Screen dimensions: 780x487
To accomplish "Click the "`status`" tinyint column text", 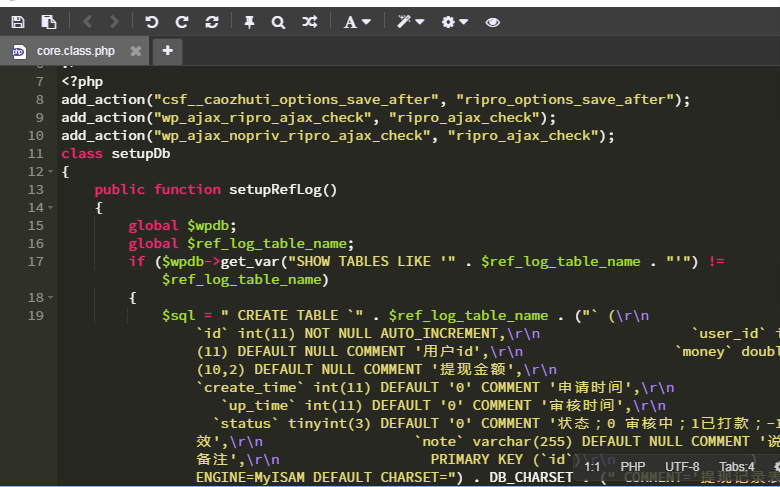I will (246, 423).
